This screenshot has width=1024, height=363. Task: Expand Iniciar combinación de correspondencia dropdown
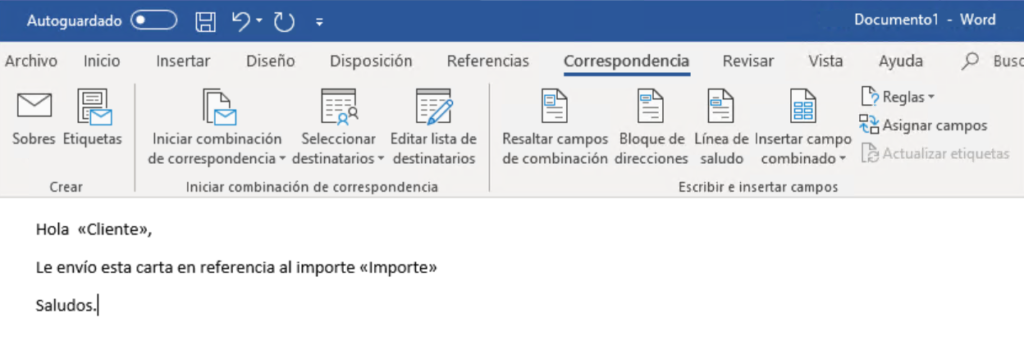(x=283, y=159)
